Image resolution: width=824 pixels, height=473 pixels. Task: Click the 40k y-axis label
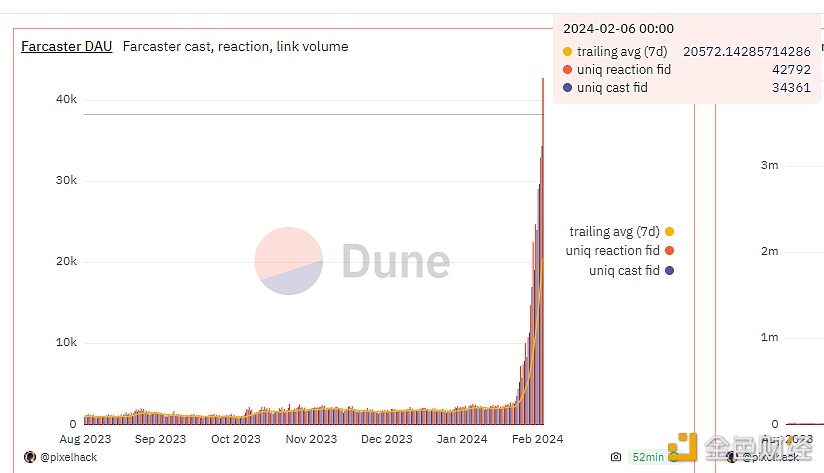[x=66, y=99]
